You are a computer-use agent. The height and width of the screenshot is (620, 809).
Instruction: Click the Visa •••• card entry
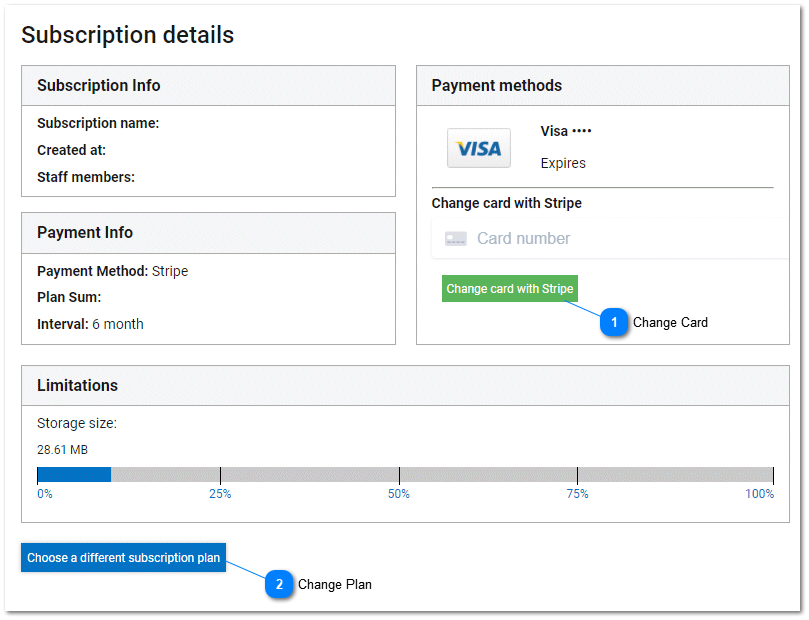tap(566, 131)
